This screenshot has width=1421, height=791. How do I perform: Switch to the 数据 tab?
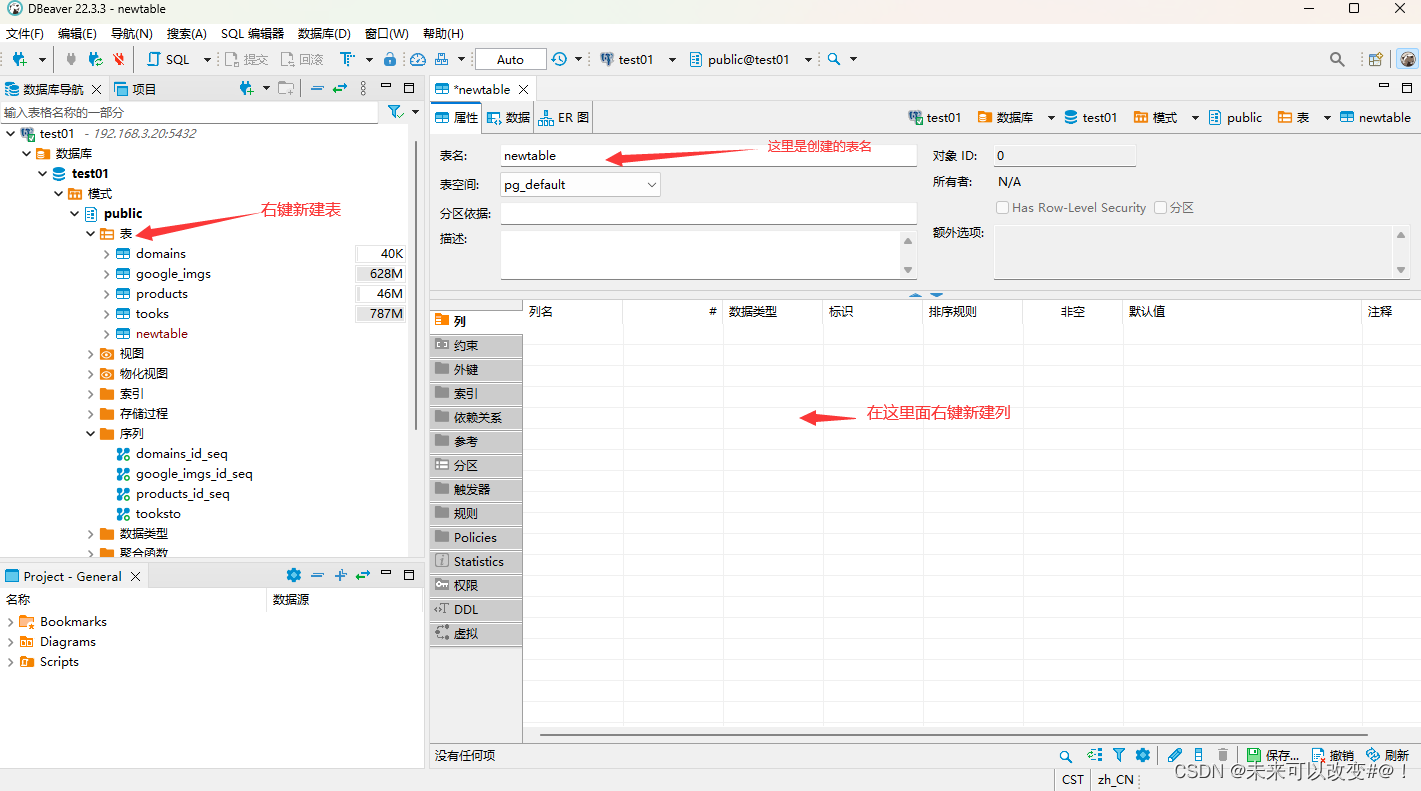click(508, 117)
